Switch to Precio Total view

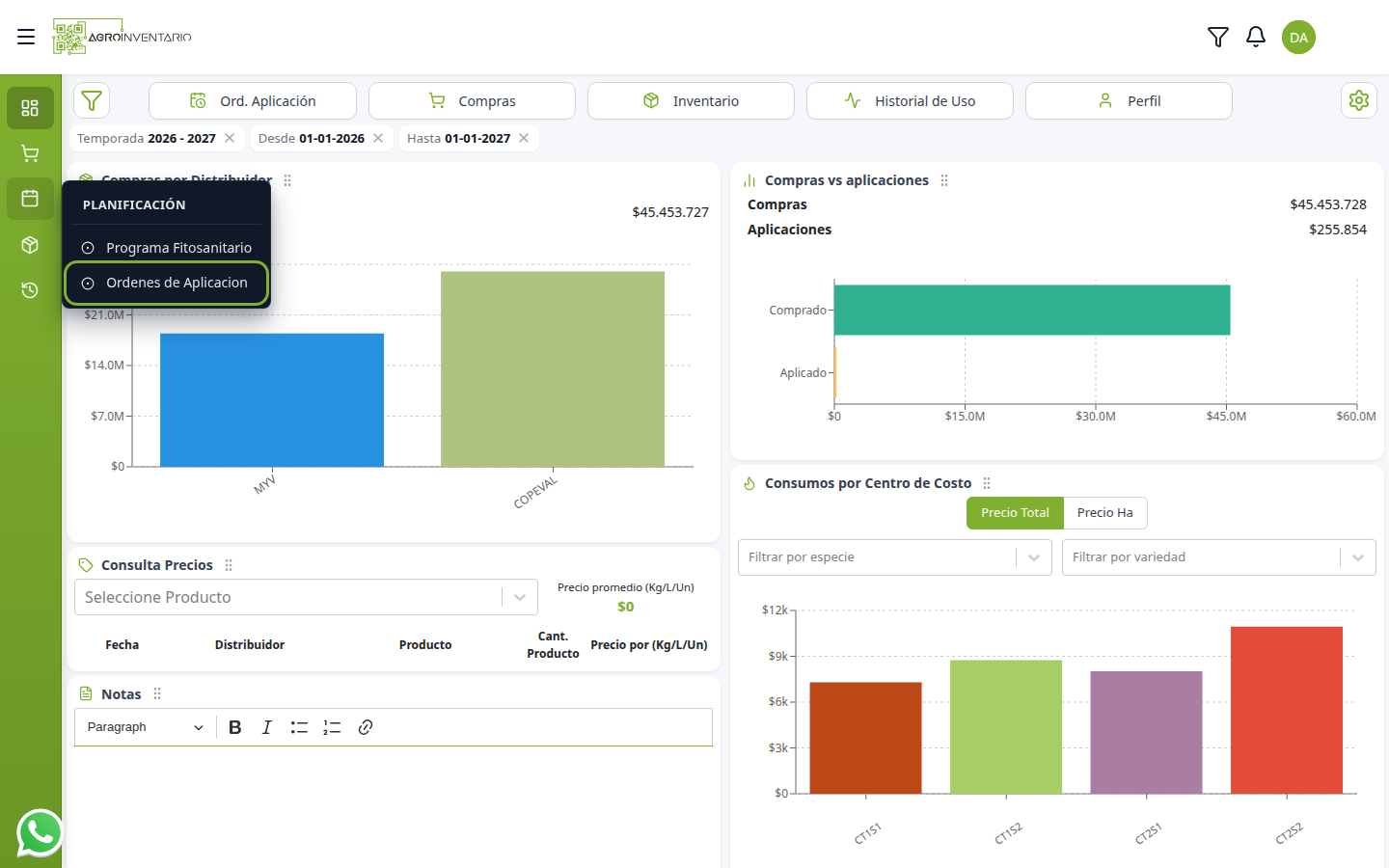1015,513
